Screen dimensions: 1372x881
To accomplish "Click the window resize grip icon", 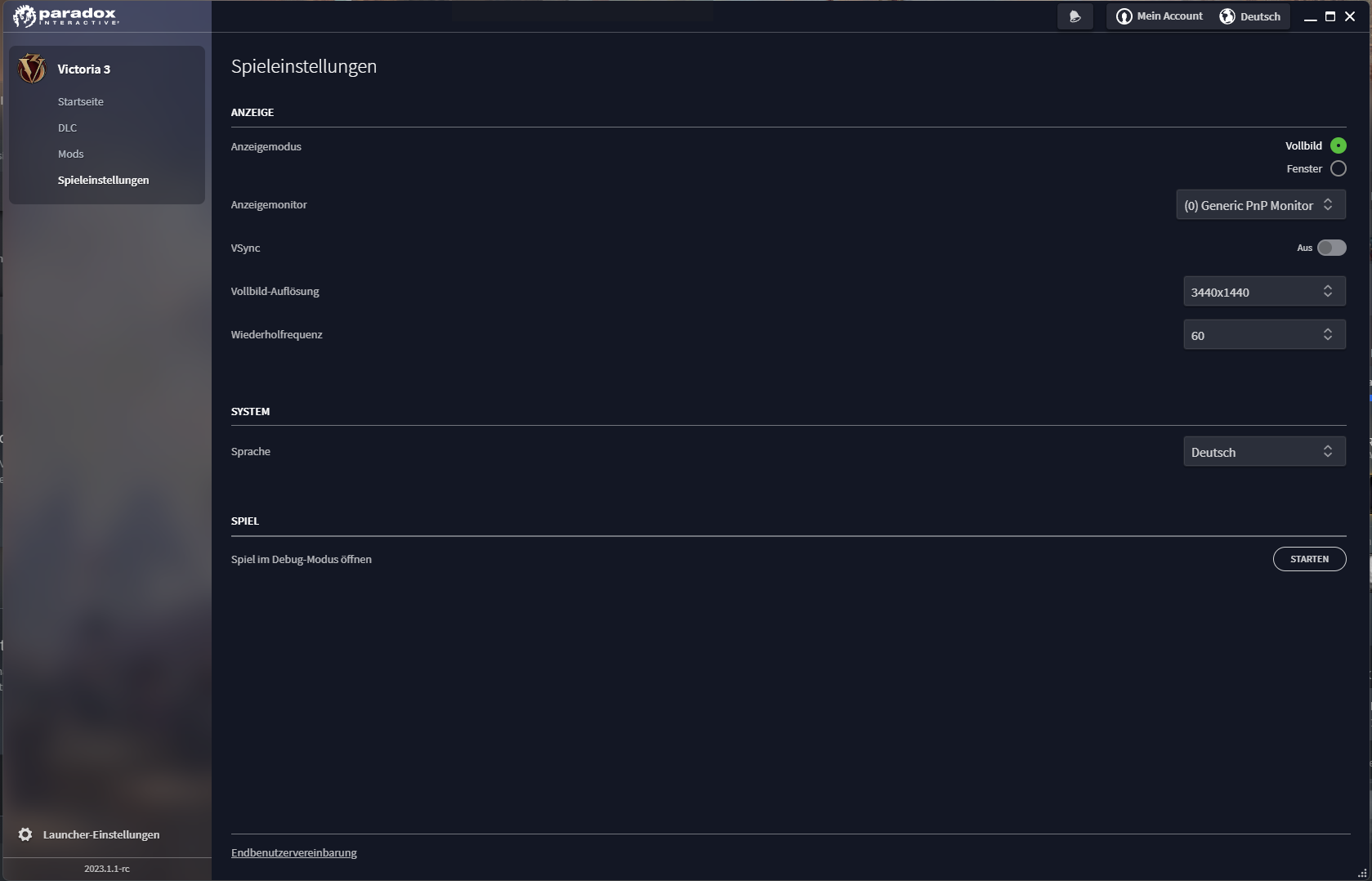I will click(x=1362, y=872).
